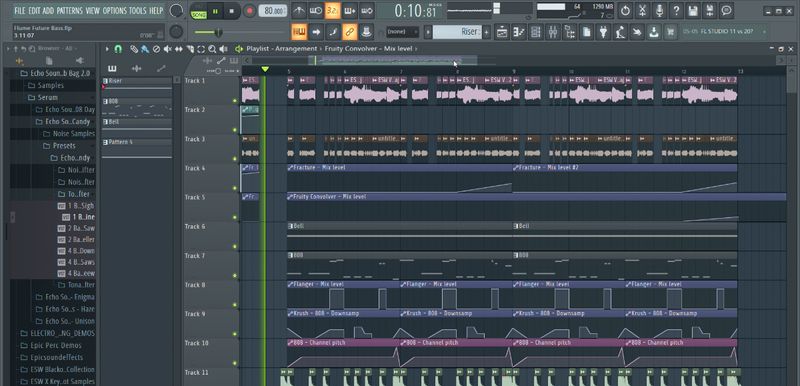Open the TOOLS menu

coord(138,10)
